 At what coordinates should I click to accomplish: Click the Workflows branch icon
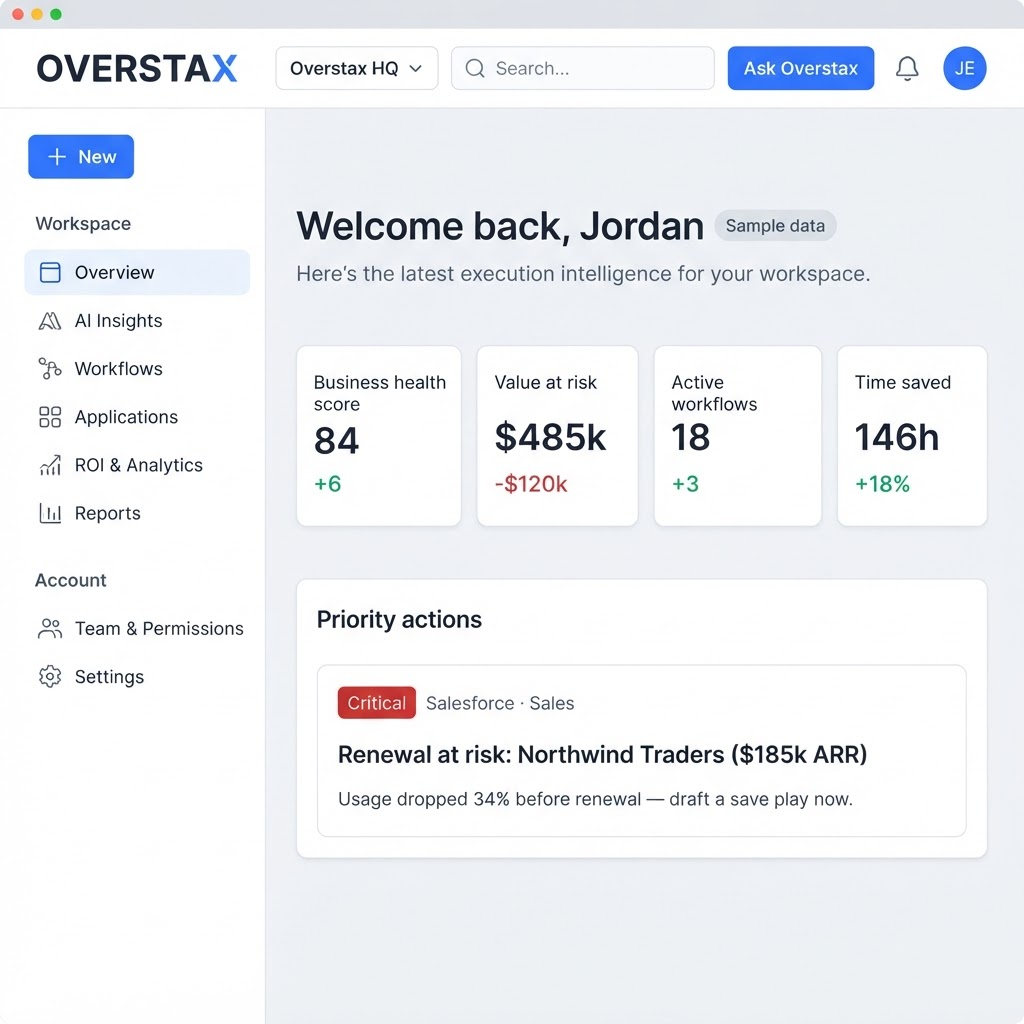[x=50, y=368]
